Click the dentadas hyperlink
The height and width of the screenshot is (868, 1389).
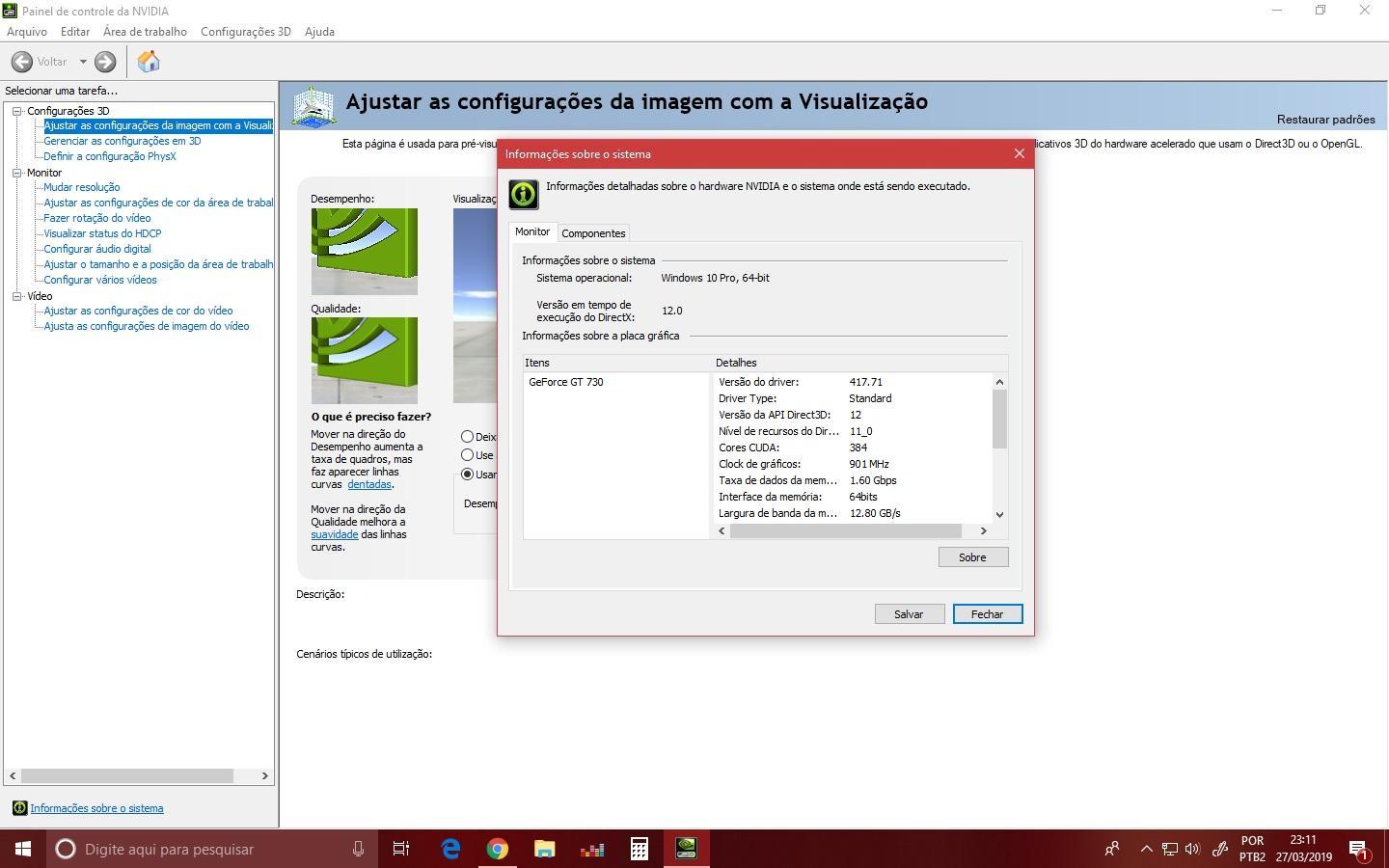(x=369, y=484)
